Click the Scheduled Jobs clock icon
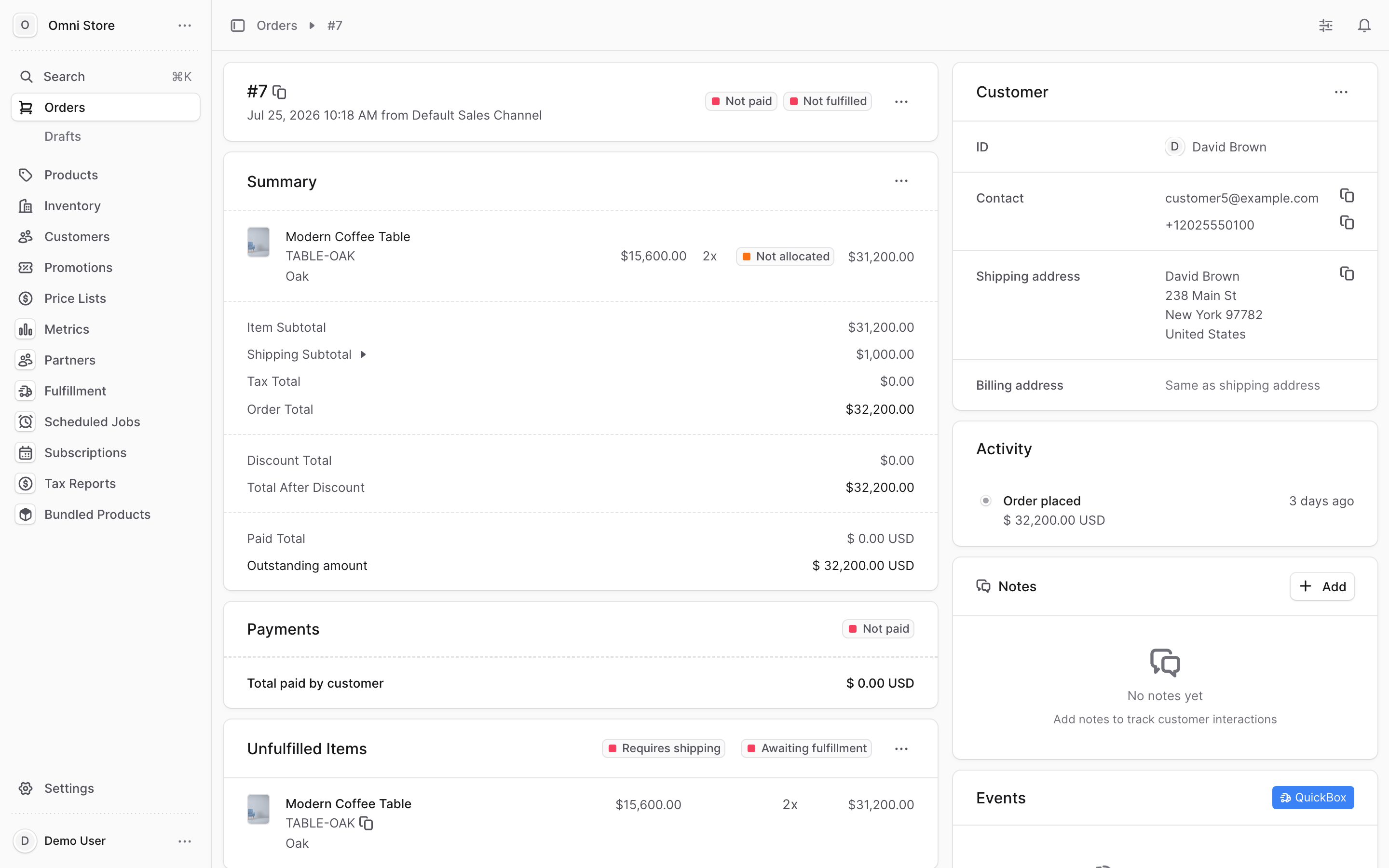 [x=25, y=422]
